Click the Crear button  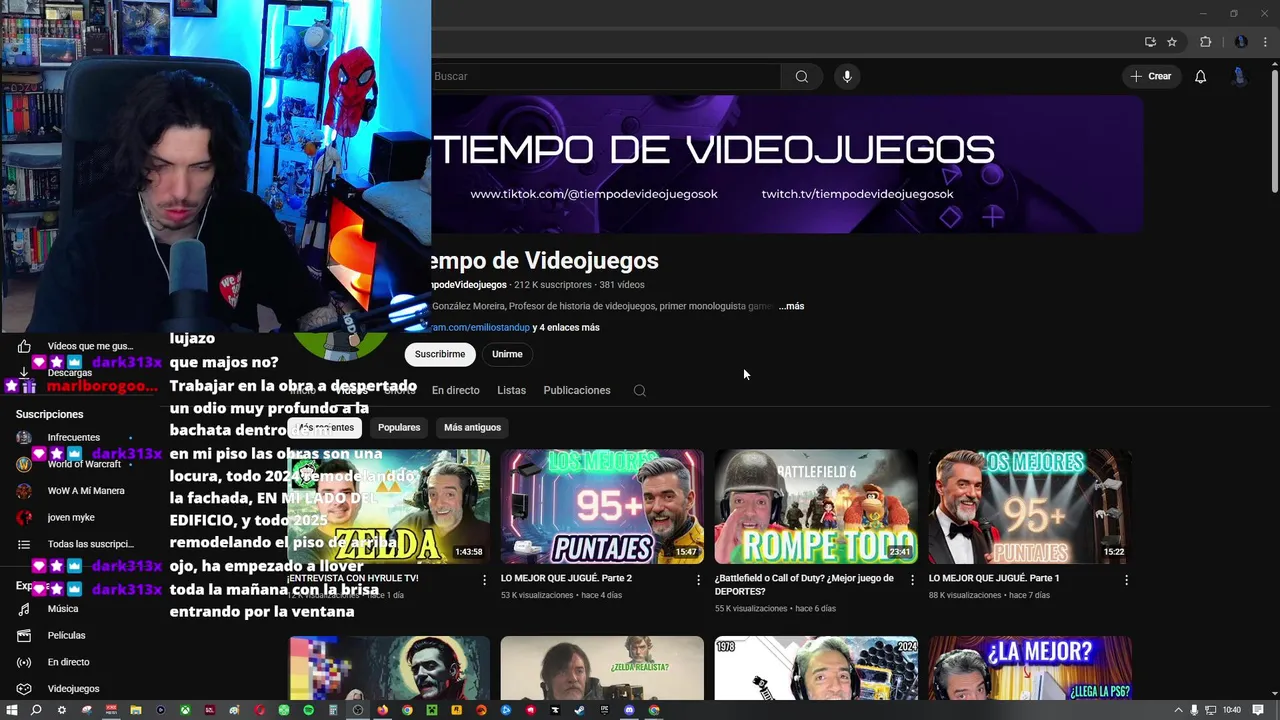click(1150, 76)
